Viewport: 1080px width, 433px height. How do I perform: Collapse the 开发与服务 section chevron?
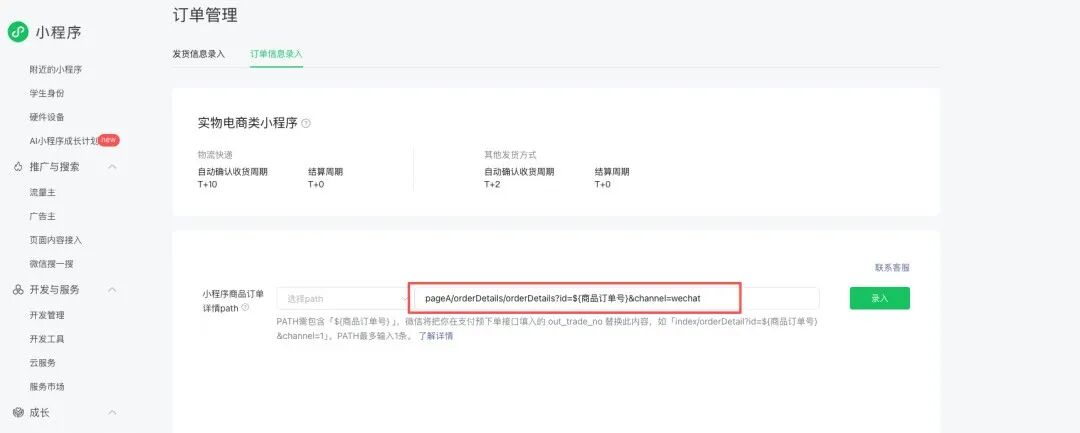tap(112, 290)
